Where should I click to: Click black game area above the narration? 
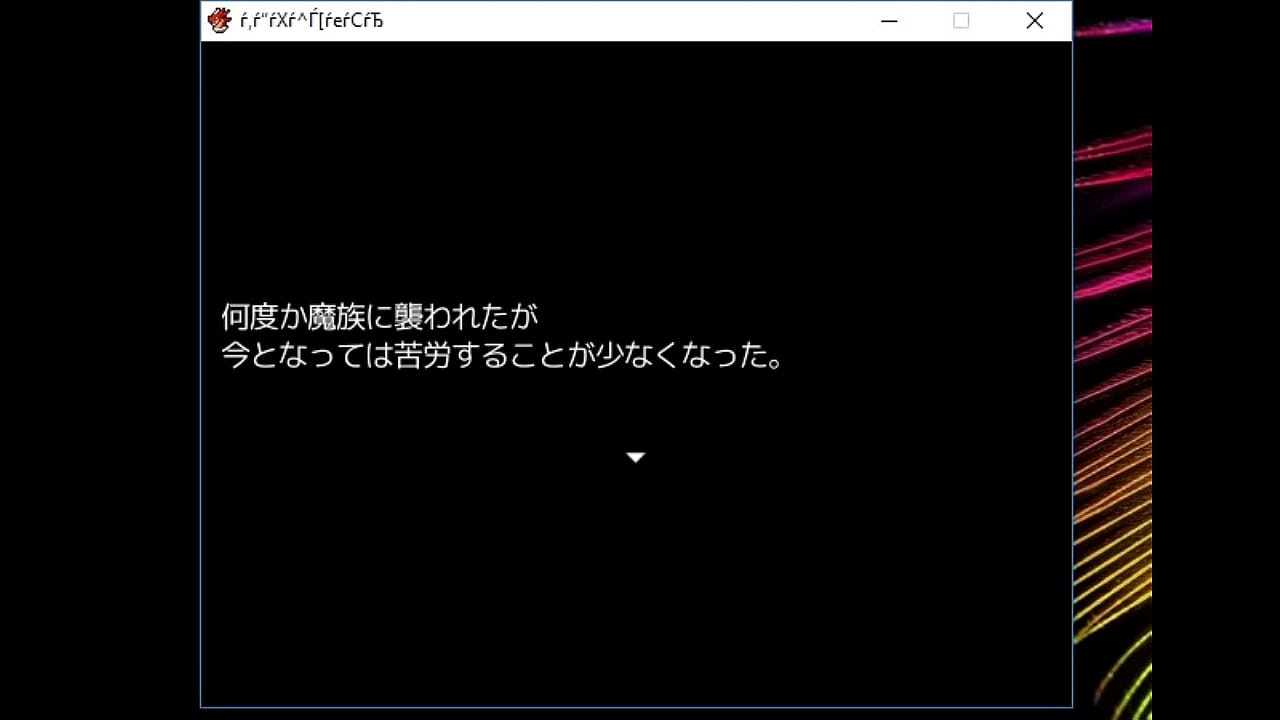635,170
